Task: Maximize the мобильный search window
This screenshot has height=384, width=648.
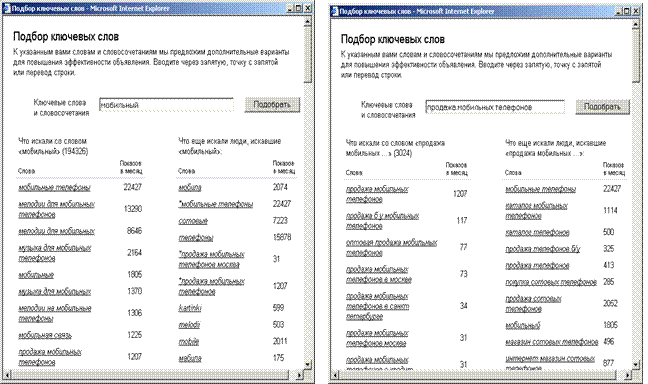Action: pyautogui.click(x=298, y=8)
